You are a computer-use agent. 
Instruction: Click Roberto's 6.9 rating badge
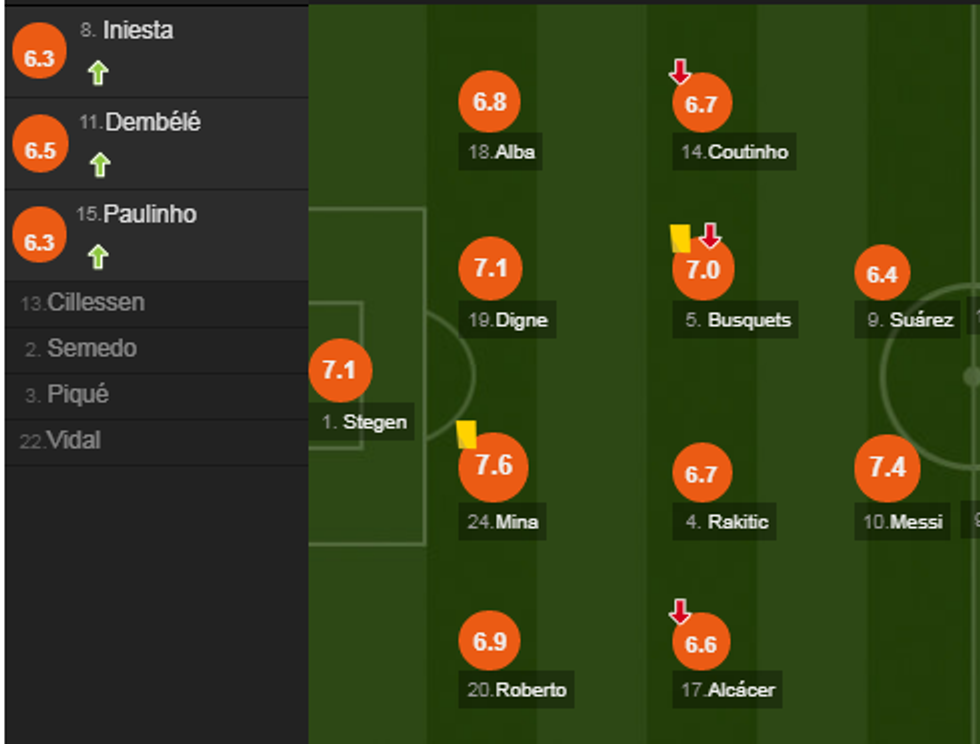[x=490, y=642]
